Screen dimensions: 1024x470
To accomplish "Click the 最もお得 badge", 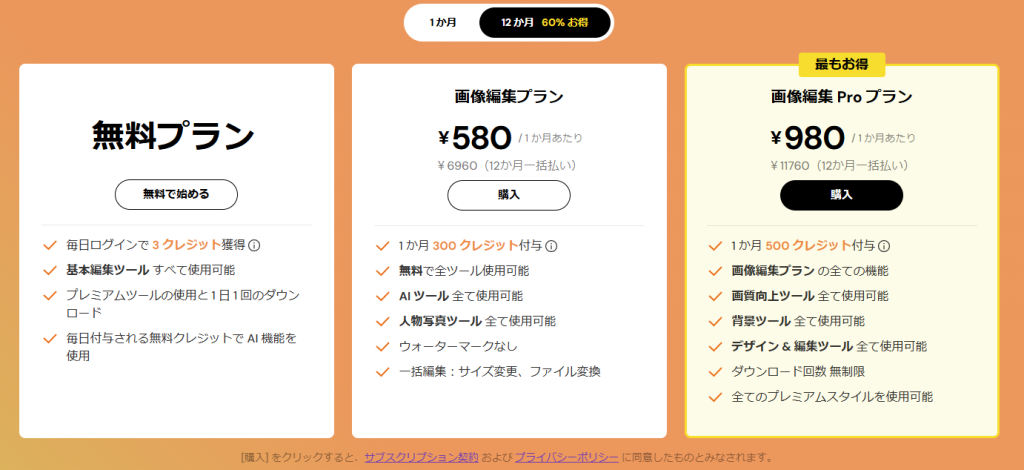I will pyautogui.click(x=841, y=65).
